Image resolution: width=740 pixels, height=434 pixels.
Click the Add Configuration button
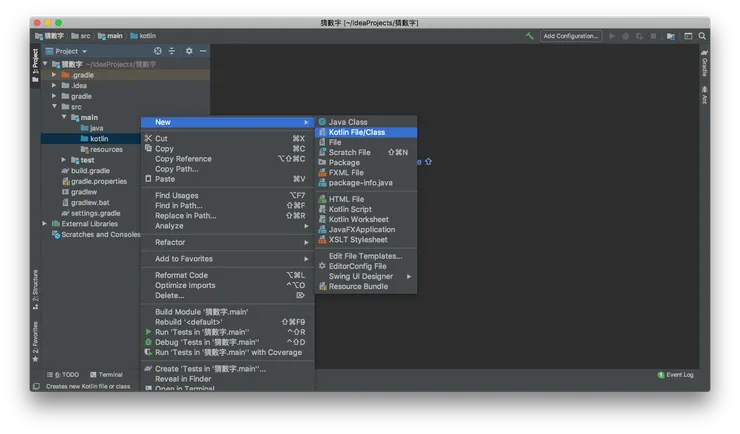click(570, 36)
